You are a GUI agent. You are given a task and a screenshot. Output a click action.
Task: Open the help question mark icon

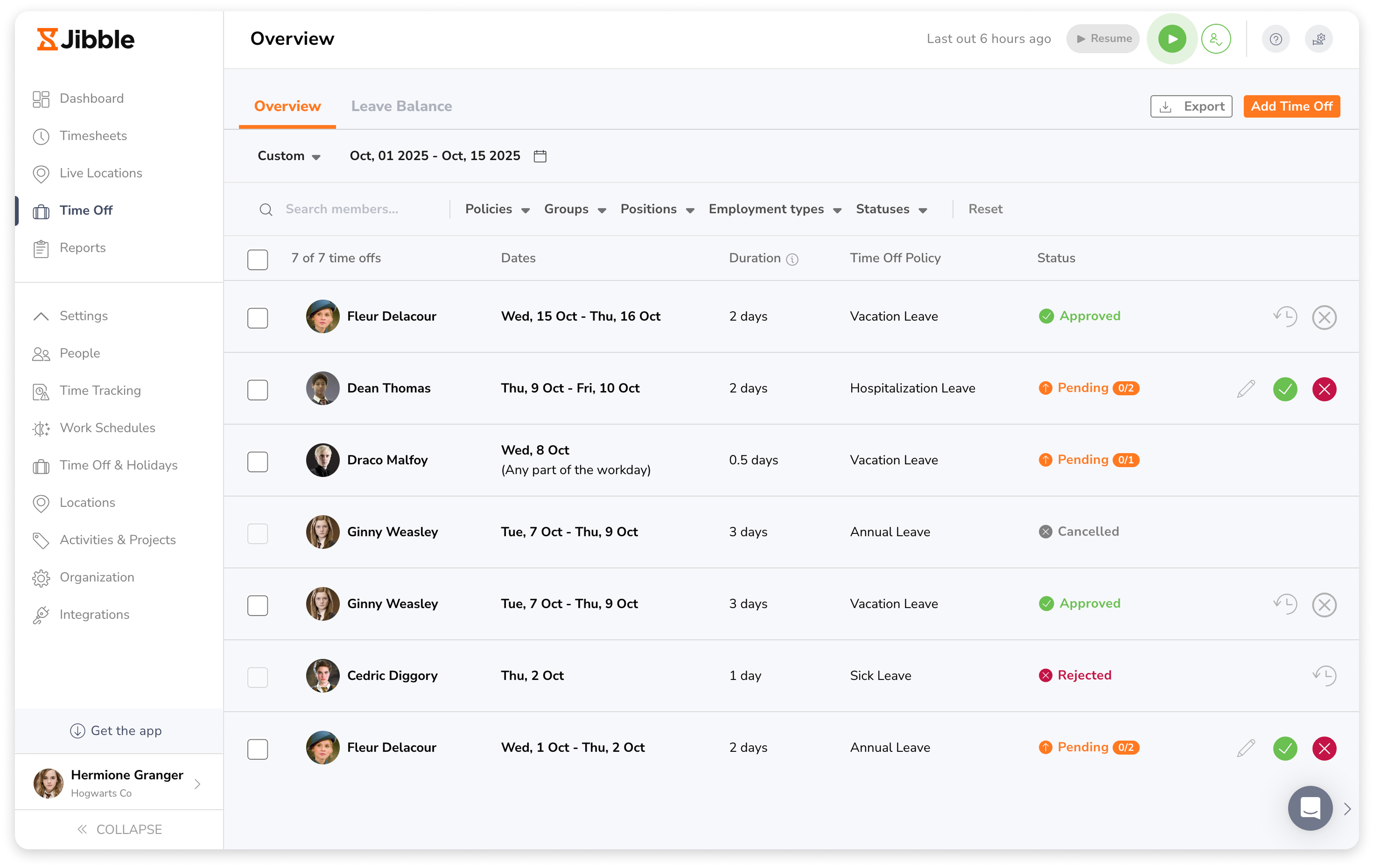(x=1276, y=39)
